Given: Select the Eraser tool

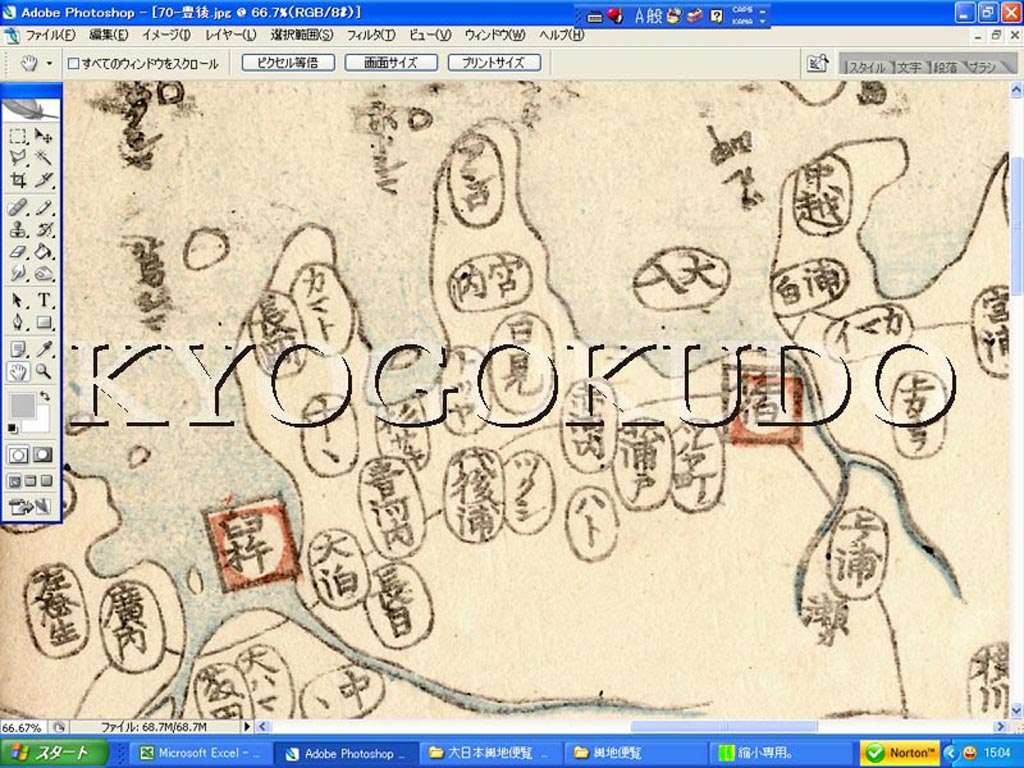Looking at the screenshot, I should 18,251.
